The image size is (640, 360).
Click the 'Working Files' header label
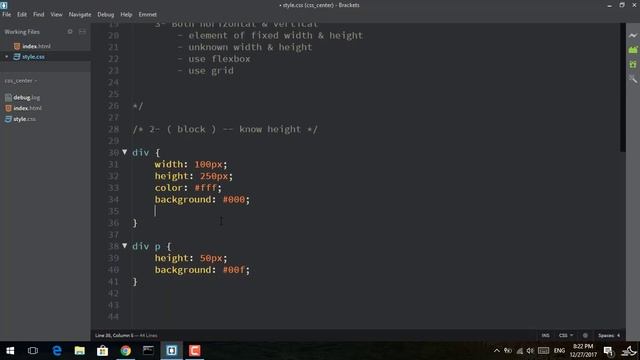(22, 31)
